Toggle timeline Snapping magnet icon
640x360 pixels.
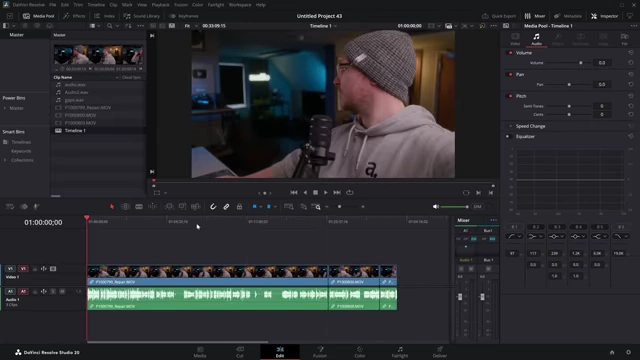(213, 207)
